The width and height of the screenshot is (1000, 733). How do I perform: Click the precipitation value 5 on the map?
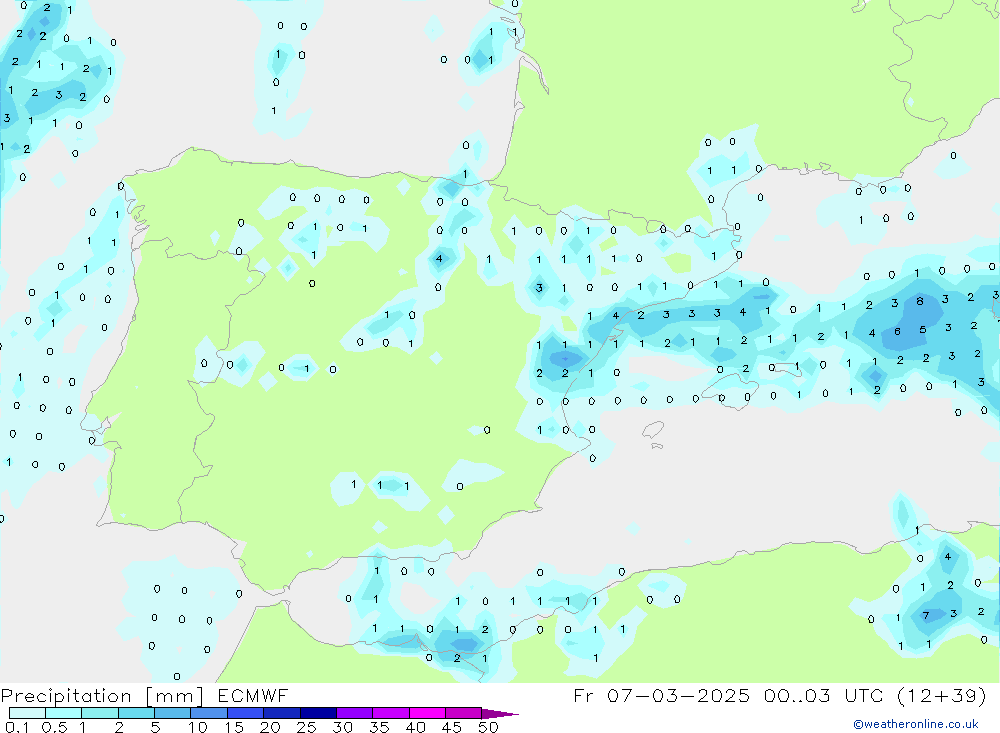click(x=923, y=330)
